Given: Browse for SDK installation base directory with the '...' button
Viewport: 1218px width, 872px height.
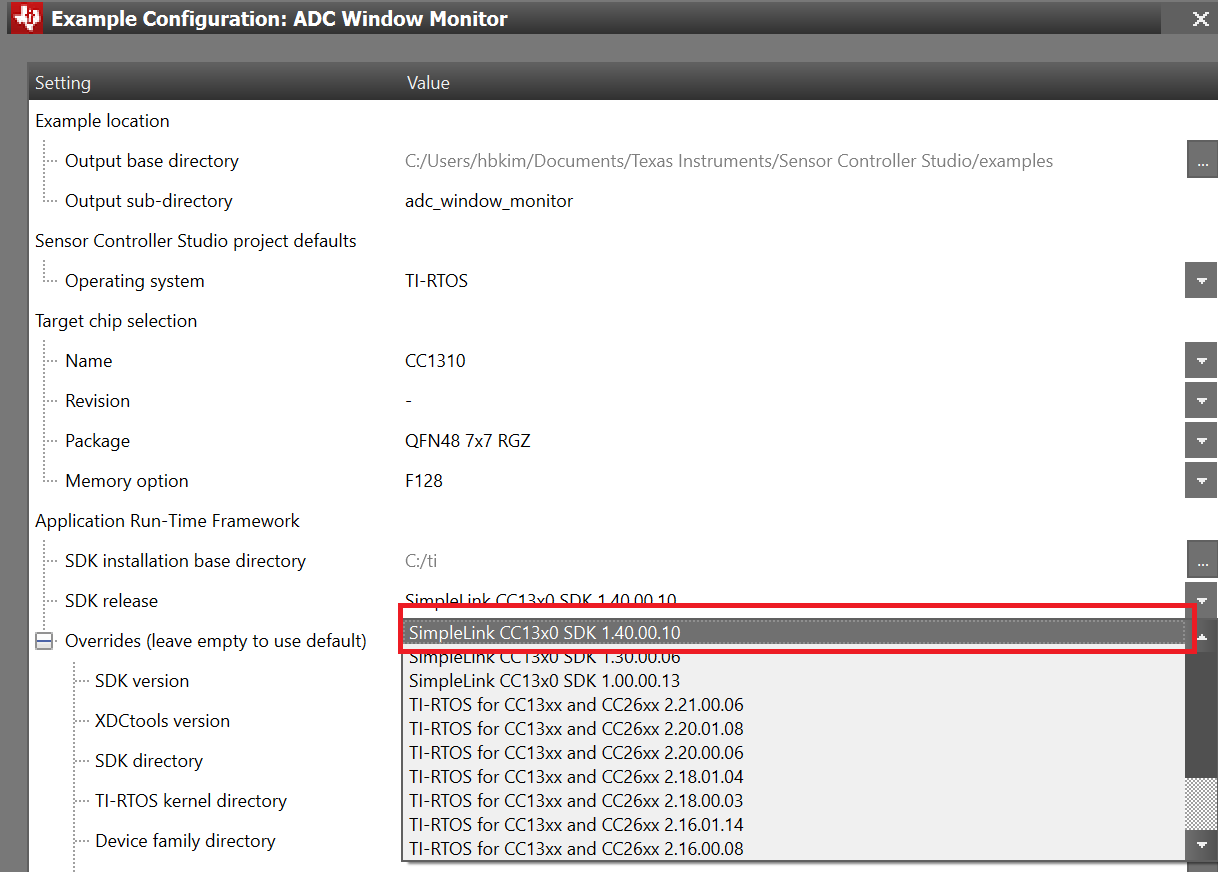Looking at the screenshot, I should (1202, 560).
